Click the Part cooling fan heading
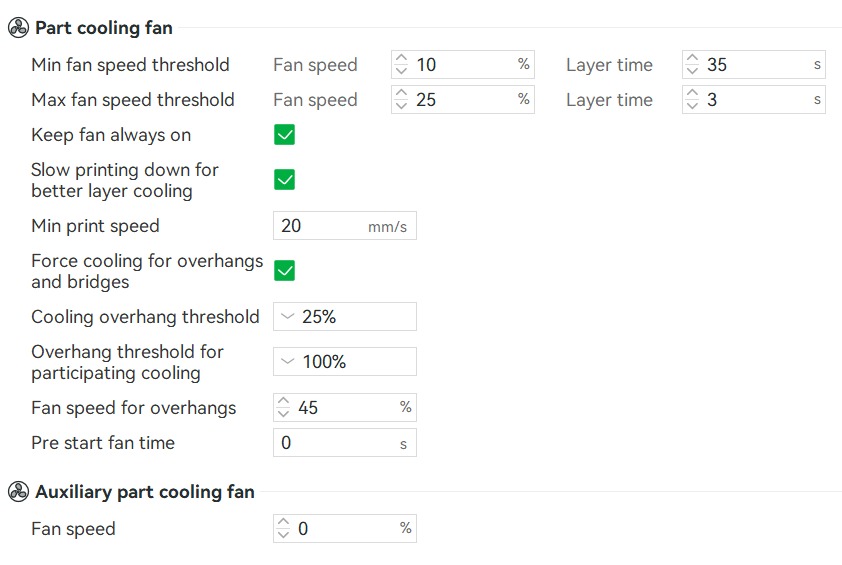Viewport: 842px width, 565px height. coord(104,27)
